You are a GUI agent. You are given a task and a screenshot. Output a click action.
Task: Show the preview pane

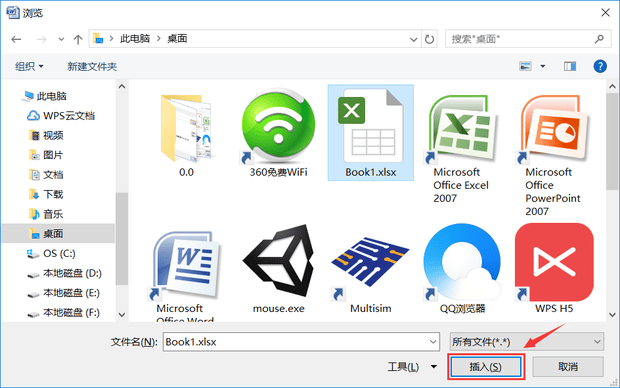(570, 66)
